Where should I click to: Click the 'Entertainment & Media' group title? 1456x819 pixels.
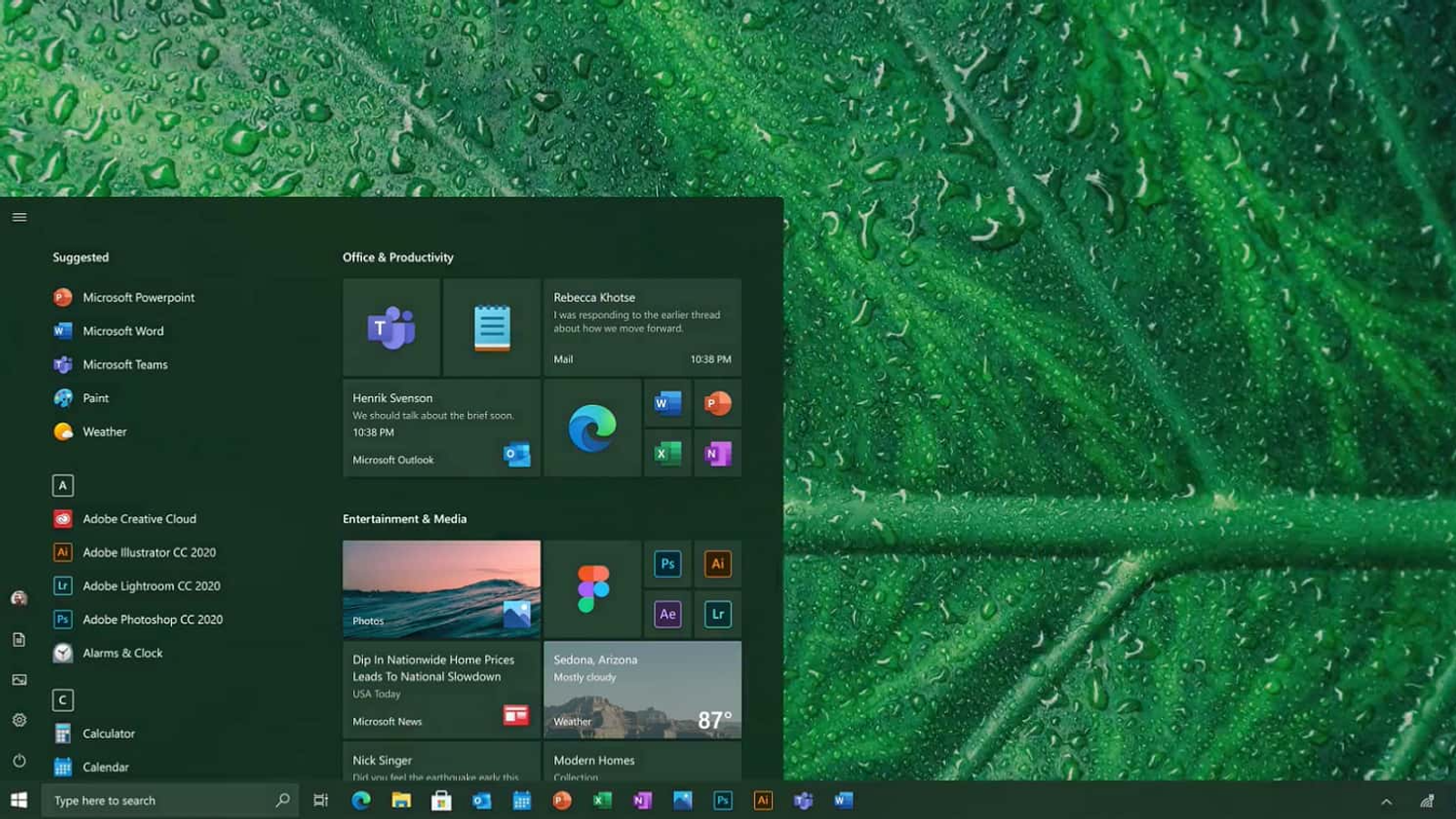(x=405, y=519)
